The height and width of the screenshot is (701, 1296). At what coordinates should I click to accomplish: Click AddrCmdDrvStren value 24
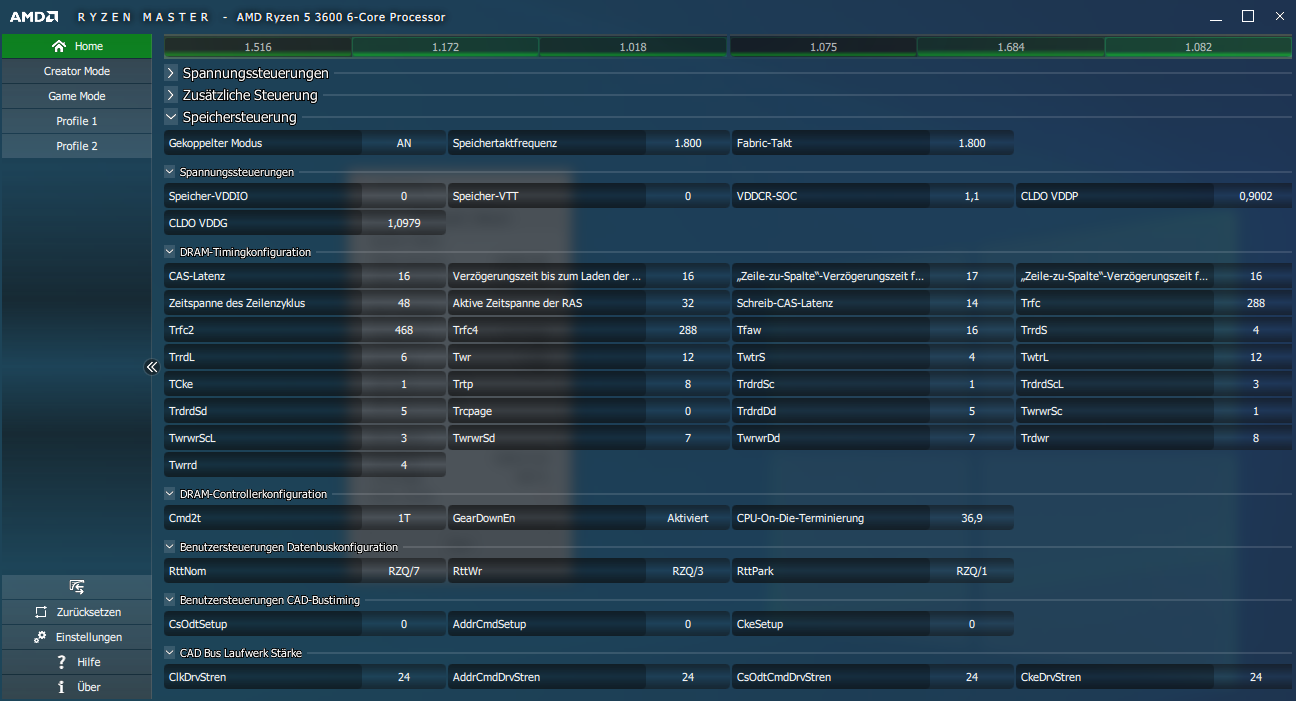[688, 677]
